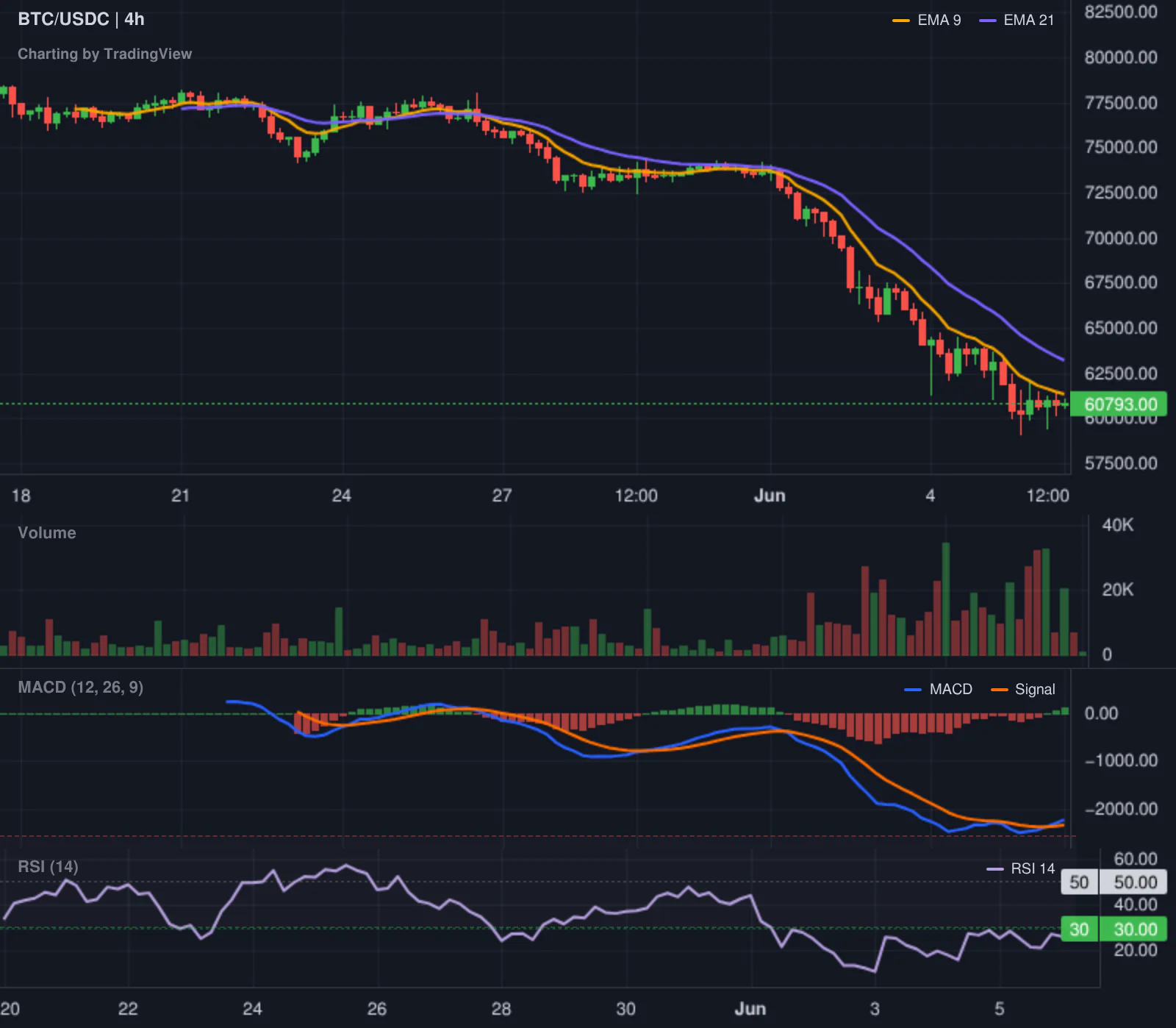Viewport: 1176px width, 1028px height.
Task: Click the 18 date label on price chart
Action: coord(21,496)
